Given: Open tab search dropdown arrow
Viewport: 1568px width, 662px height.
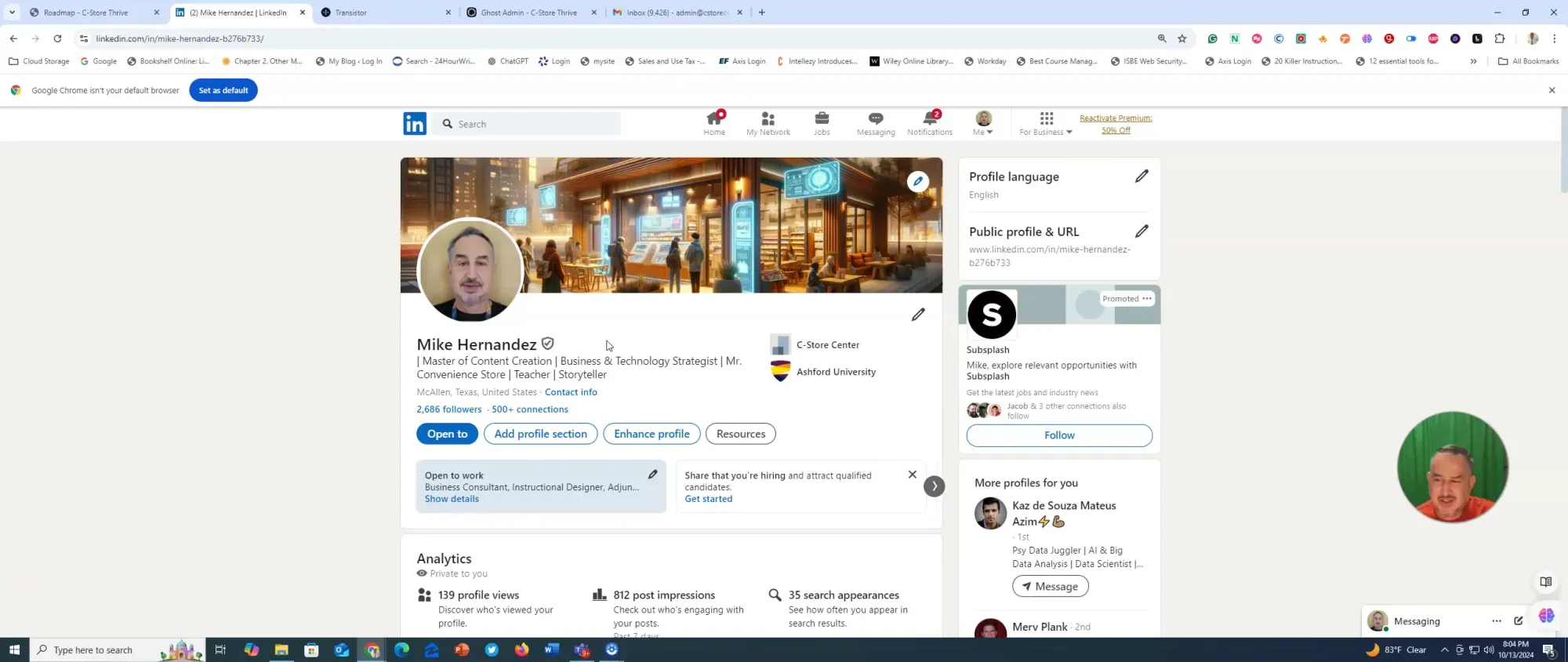Looking at the screenshot, I should coord(12,13).
